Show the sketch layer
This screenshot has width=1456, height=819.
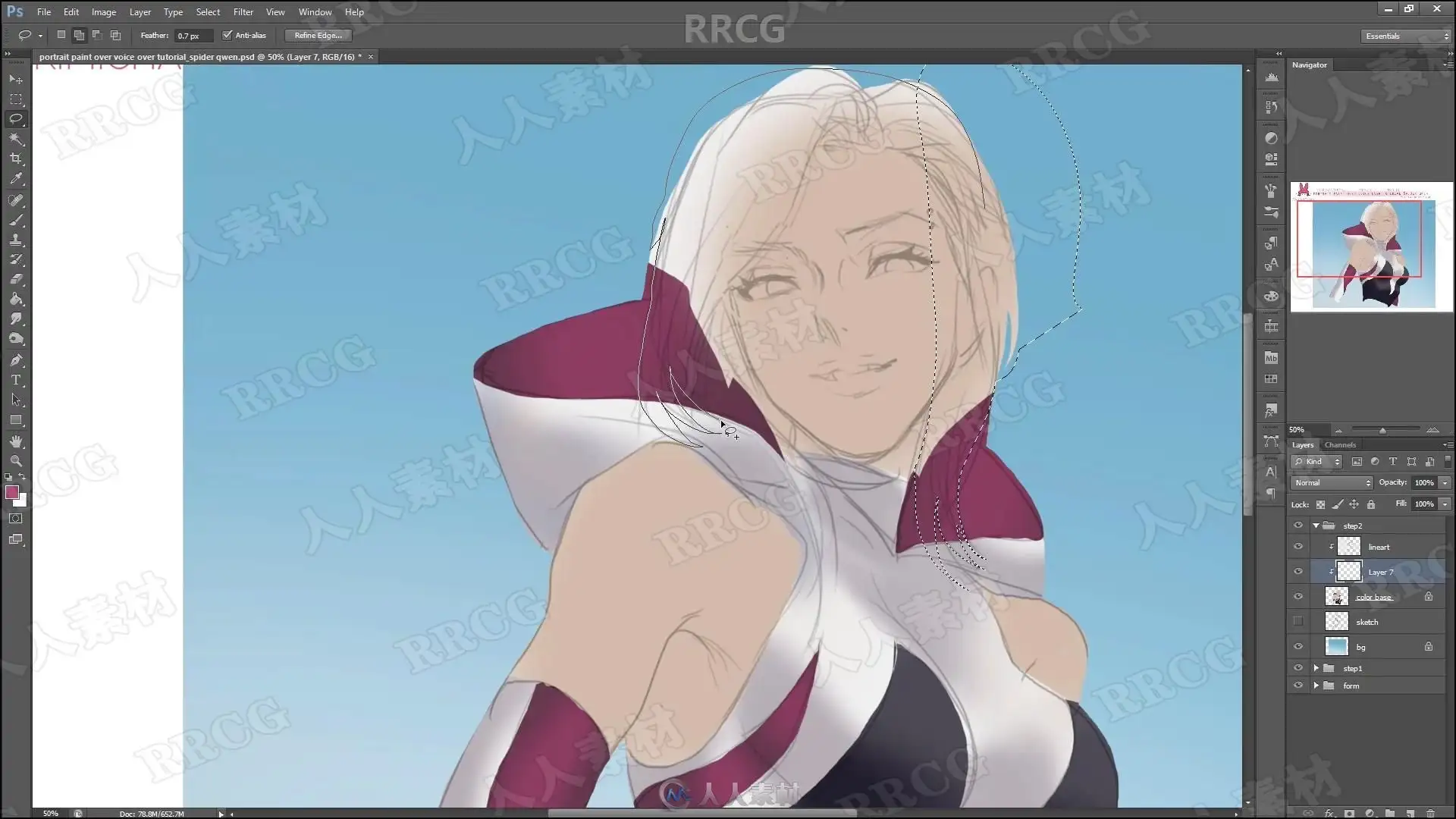pyautogui.click(x=1298, y=622)
